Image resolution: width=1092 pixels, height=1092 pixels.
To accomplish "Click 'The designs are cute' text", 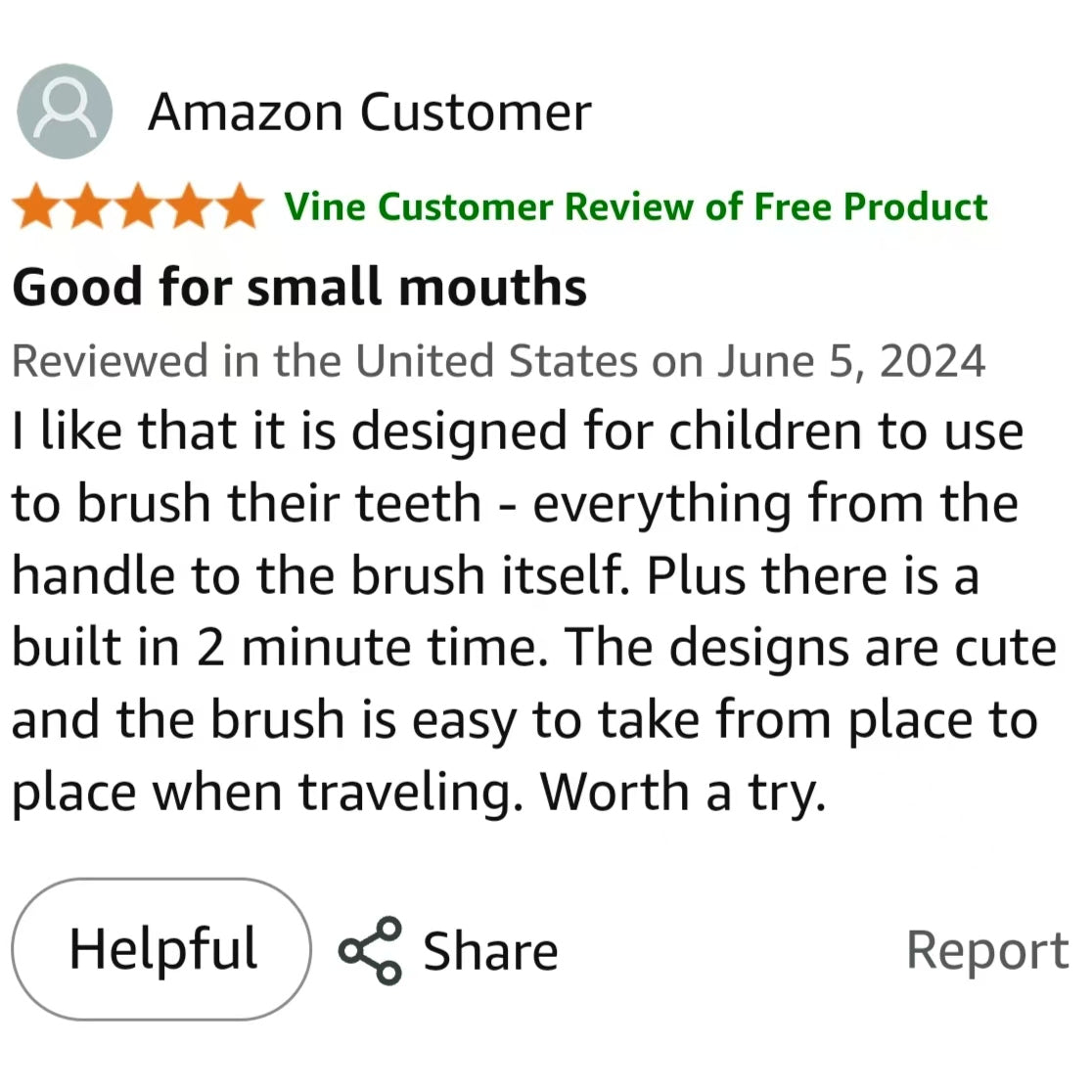I will pyautogui.click(x=812, y=648).
